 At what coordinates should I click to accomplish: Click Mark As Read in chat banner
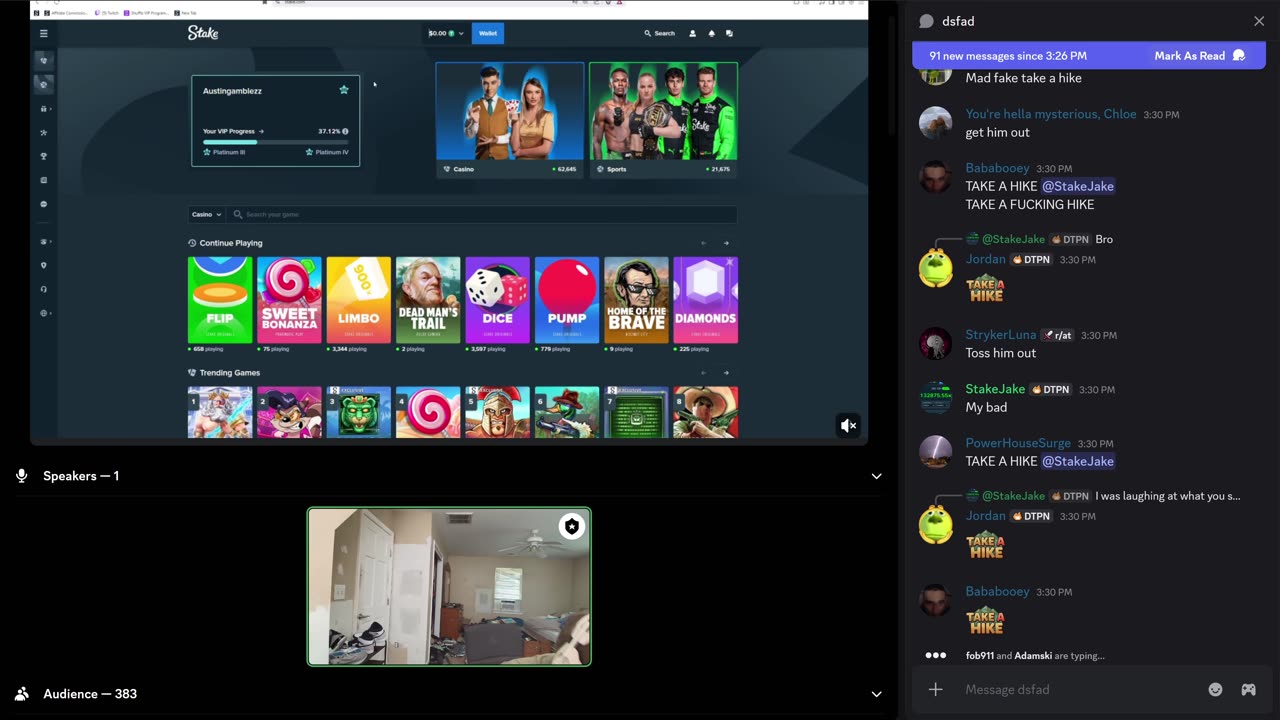(1199, 56)
